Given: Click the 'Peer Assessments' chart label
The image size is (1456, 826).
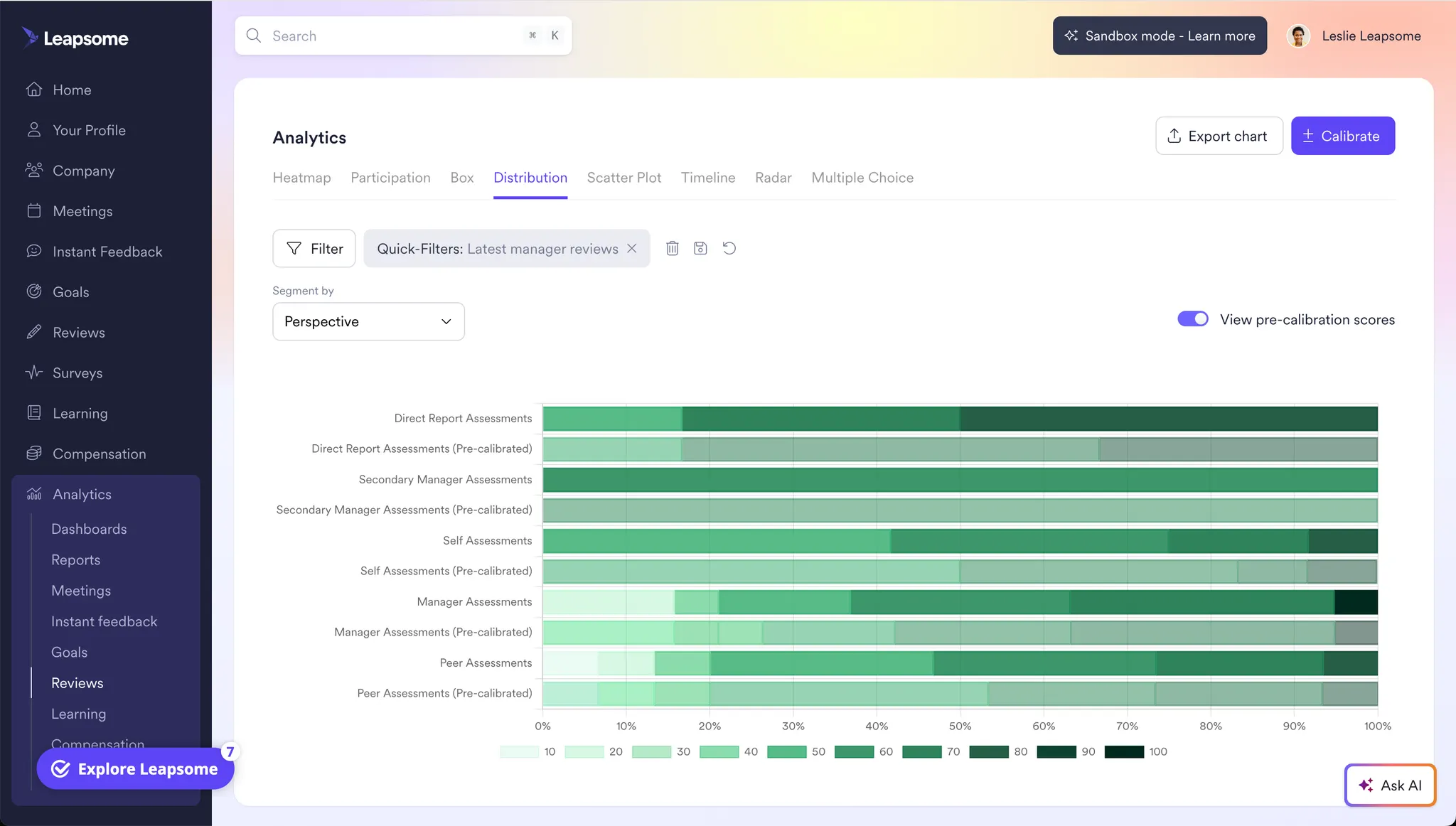Looking at the screenshot, I should pyautogui.click(x=486, y=663).
